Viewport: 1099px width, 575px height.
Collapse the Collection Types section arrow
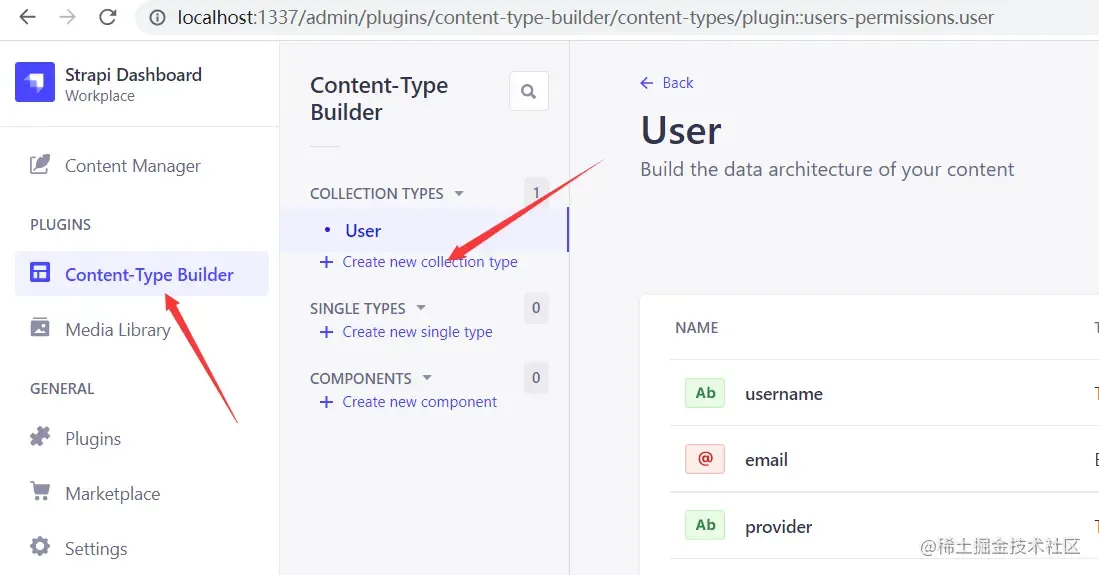click(459, 193)
